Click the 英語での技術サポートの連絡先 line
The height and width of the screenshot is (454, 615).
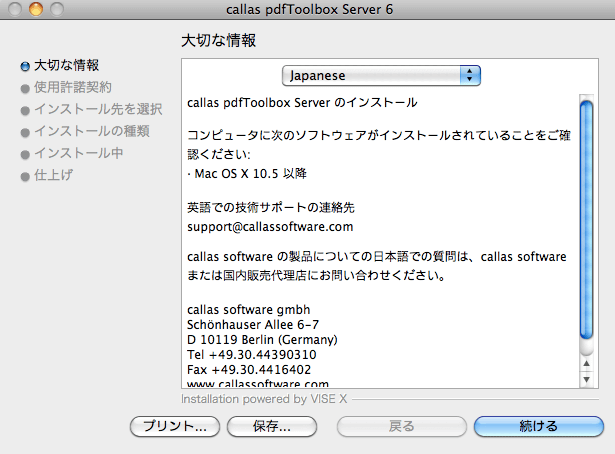tap(271, 207)
